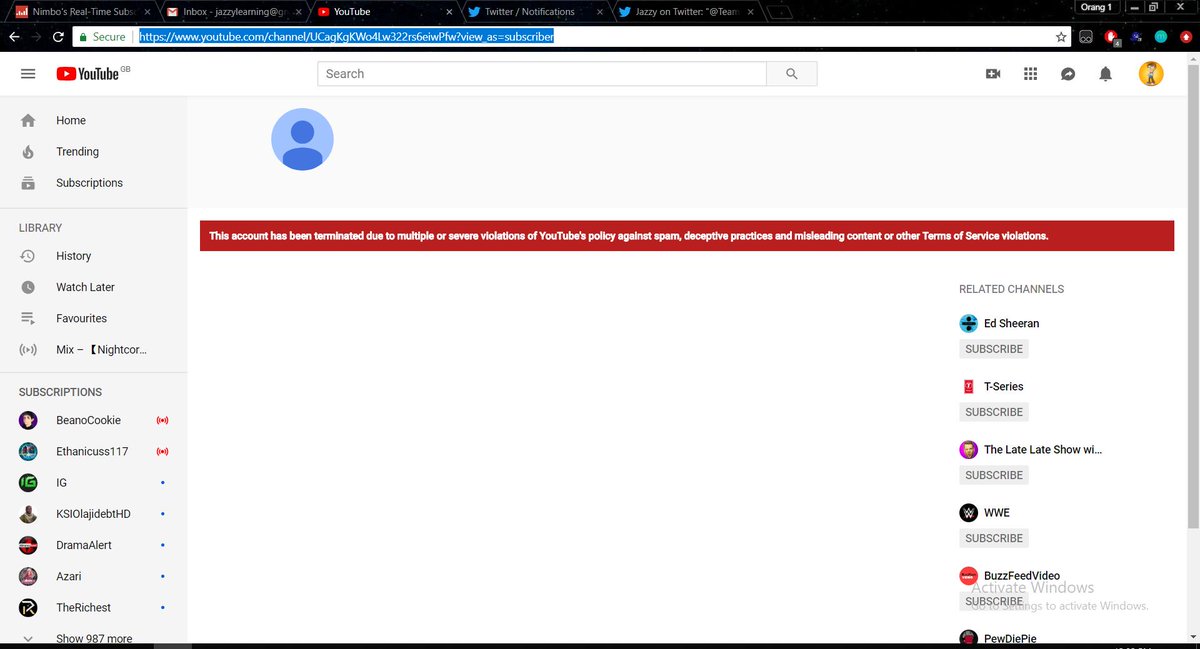
Task: Open the Orang 1 profile switcher
Action: click(x=1096, y=7)
